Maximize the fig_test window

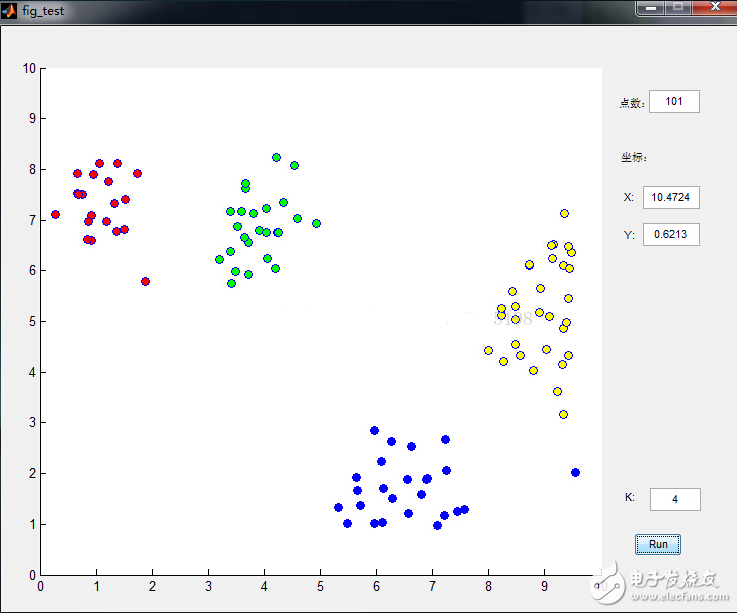click(679, 7)
